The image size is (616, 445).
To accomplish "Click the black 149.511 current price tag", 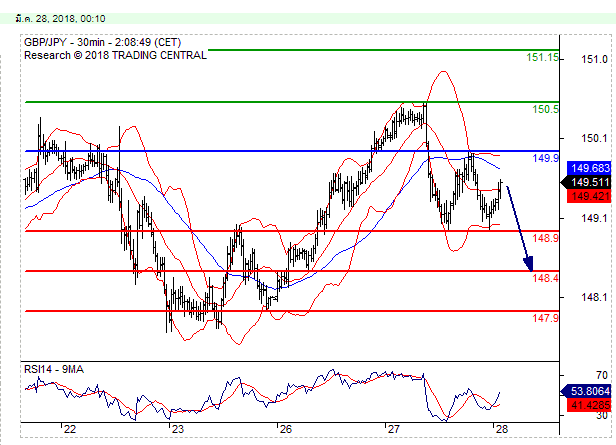I will (587, 182).
